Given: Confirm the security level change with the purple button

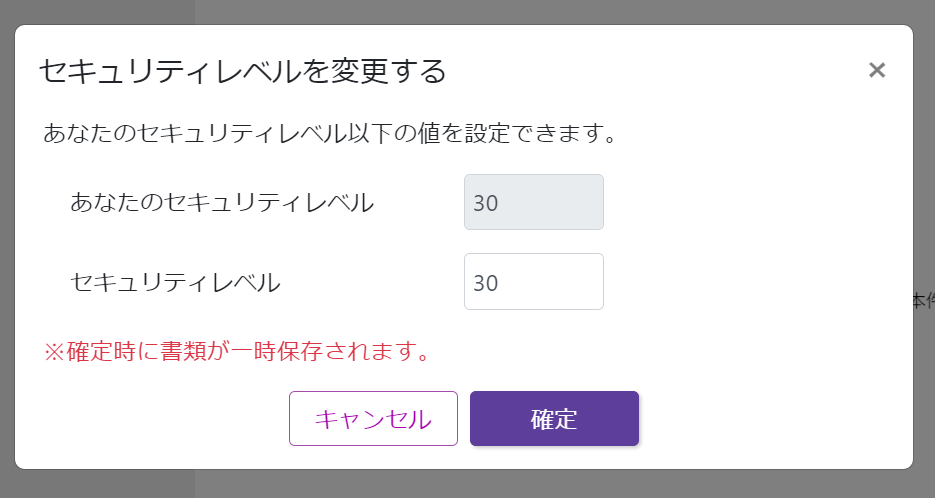Looking at the screenshot, I should coord(554,418).
